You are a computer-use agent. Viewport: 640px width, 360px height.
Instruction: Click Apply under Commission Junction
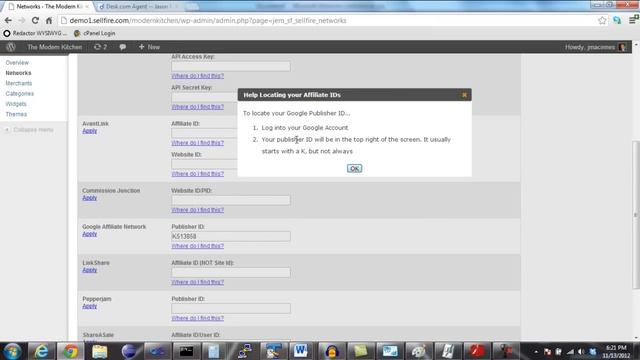point(90,198)
